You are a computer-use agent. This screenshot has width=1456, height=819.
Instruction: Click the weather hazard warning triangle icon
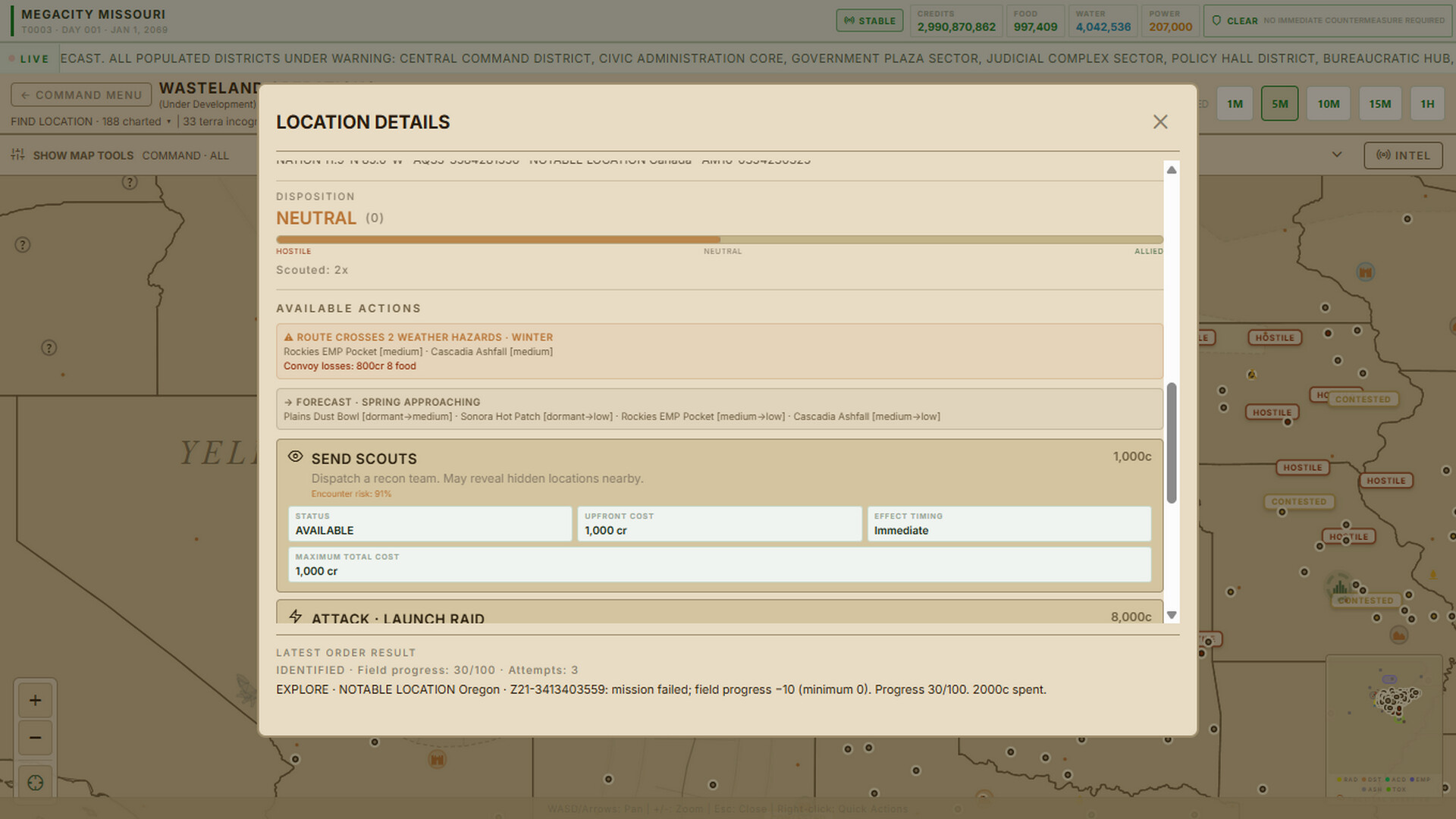point(288,337)
